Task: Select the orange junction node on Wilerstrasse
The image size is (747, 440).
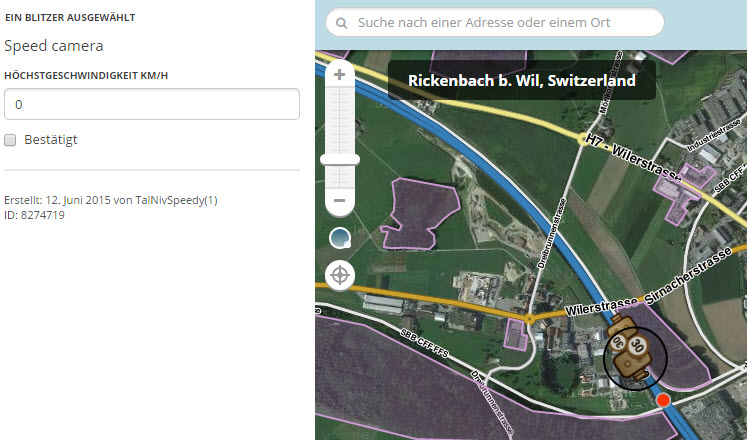Action: [529, 319]
